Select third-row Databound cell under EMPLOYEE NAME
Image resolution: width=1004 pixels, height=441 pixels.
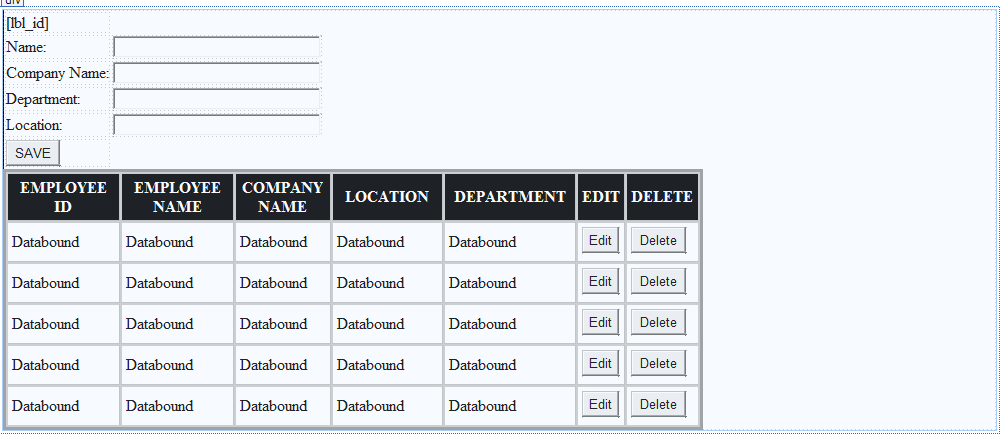tap(177, 324)
